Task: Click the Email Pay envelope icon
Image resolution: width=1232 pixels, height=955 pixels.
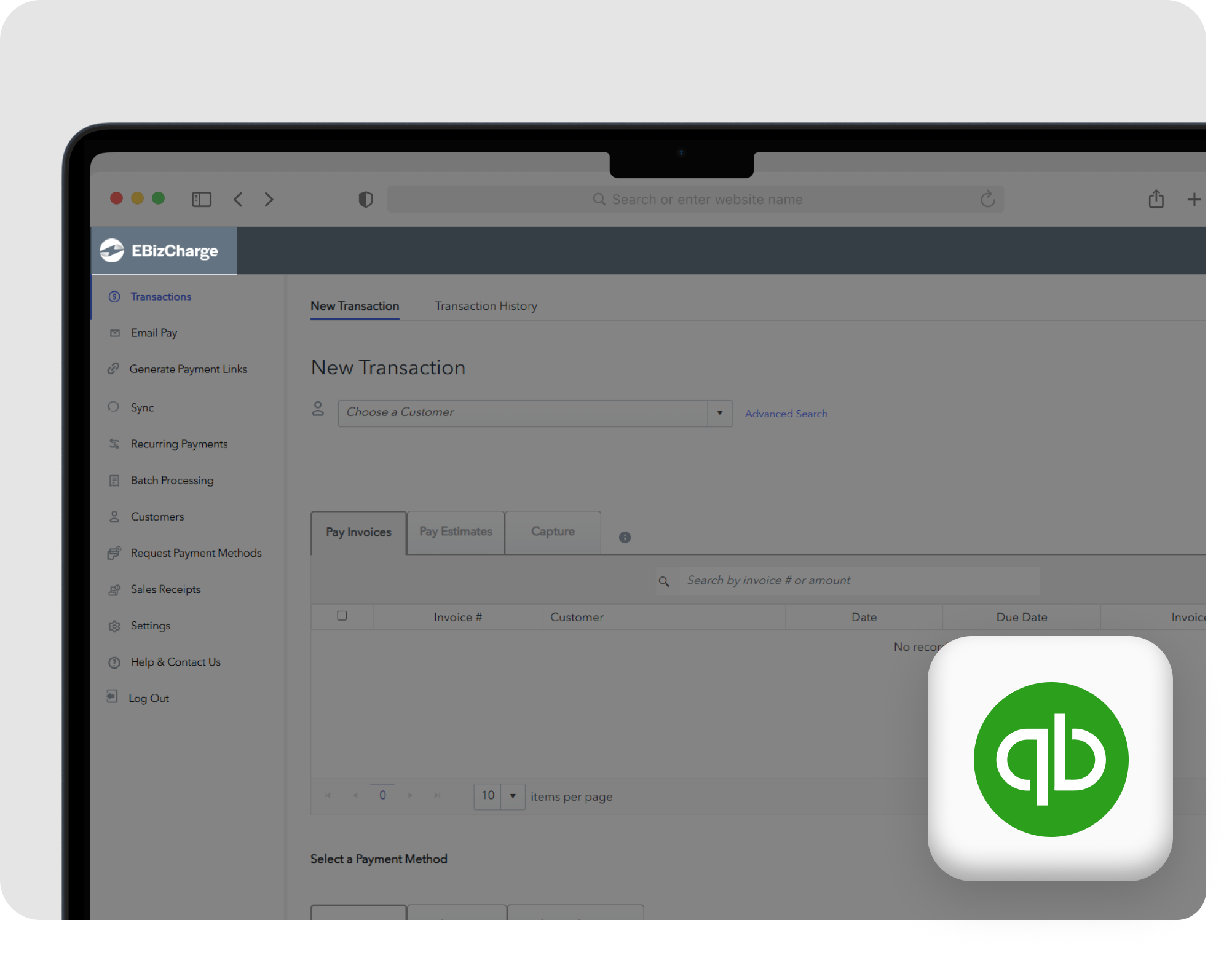Action: click(115, 333)
